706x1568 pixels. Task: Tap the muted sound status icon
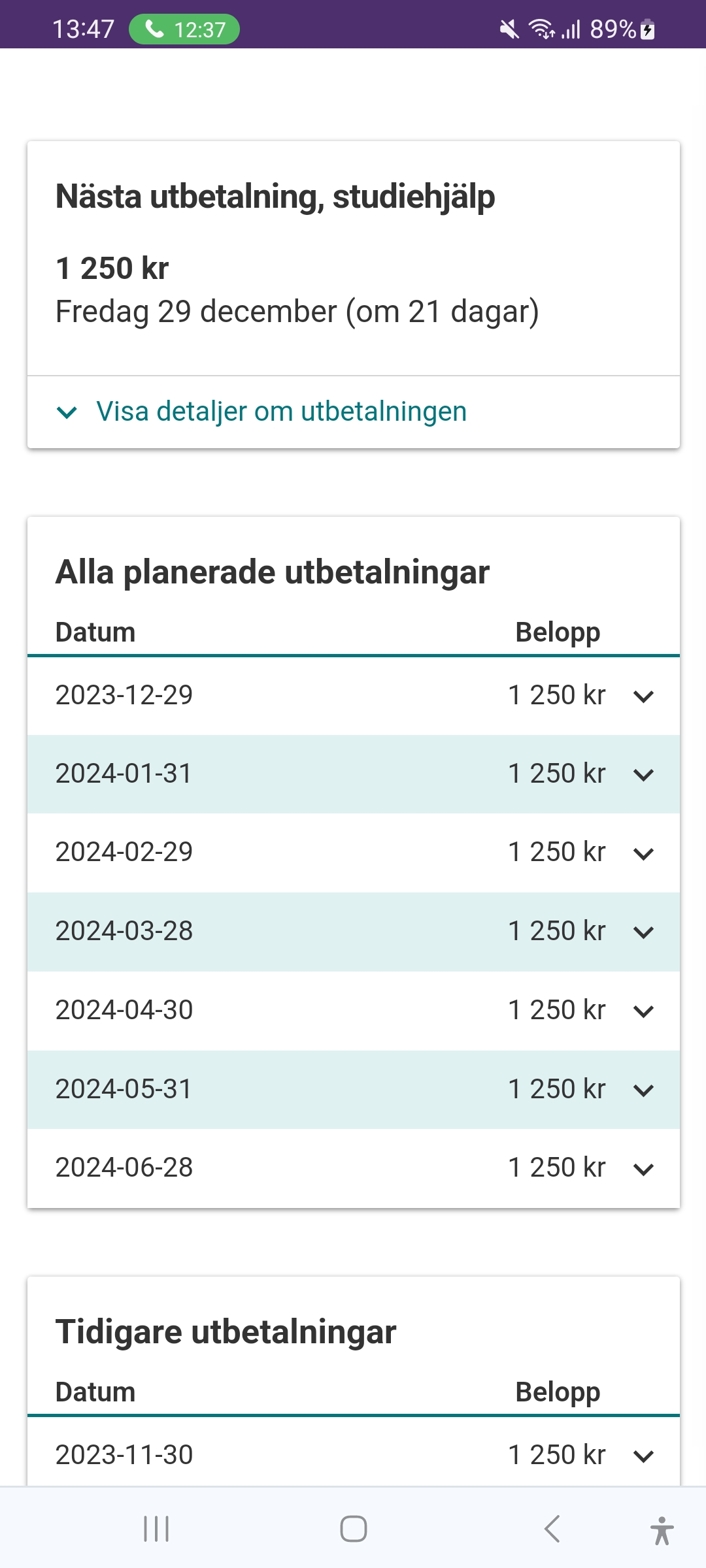(x=509, y=29)
